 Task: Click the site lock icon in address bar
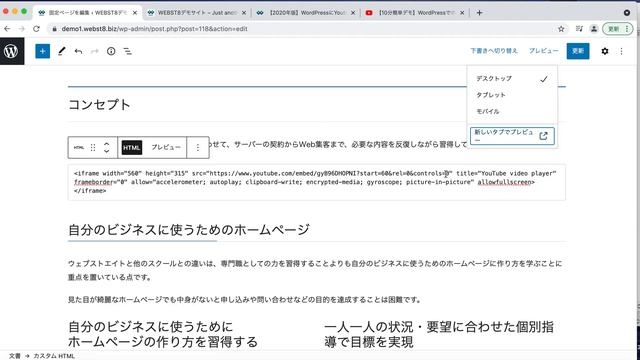pos(54,29)
